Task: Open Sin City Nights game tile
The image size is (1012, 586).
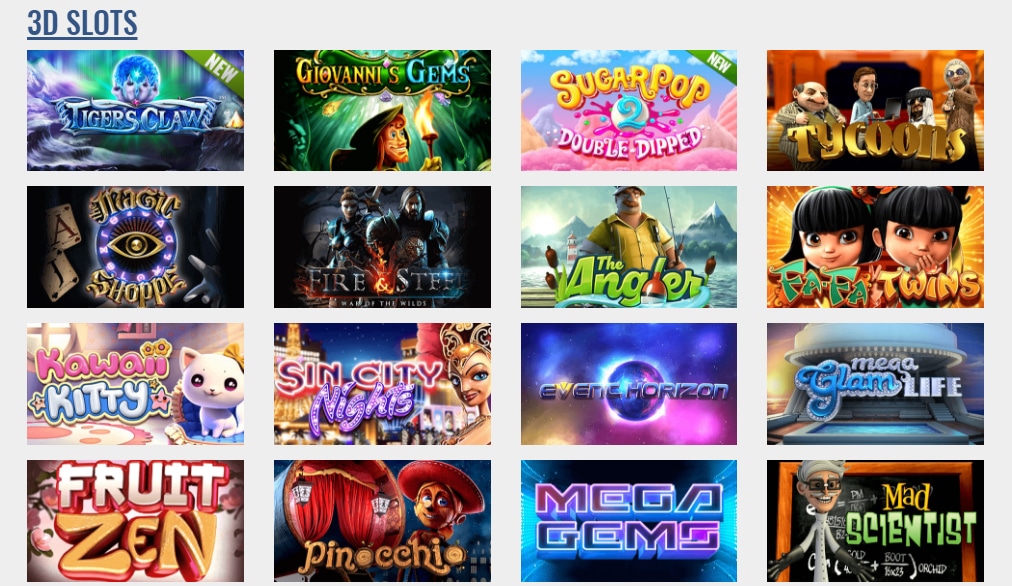Action: 382,384
